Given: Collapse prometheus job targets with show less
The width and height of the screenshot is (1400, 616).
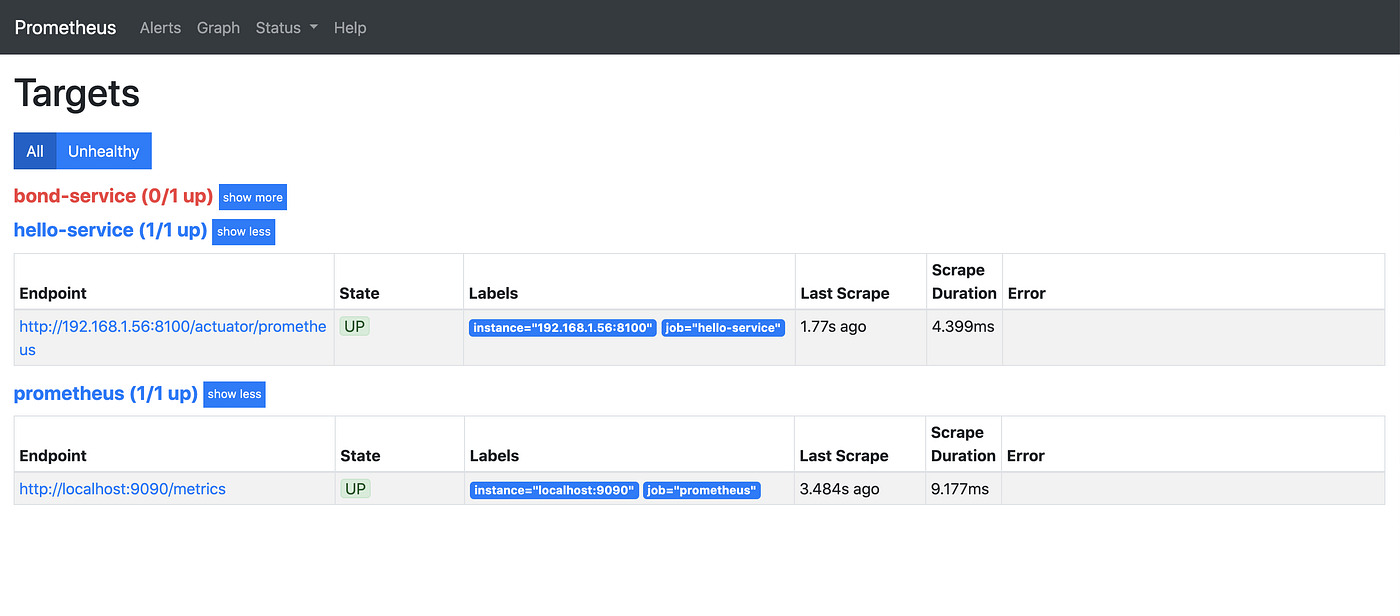Looking at the screenshot, I should pyautogui.click(x=233, y=394).
